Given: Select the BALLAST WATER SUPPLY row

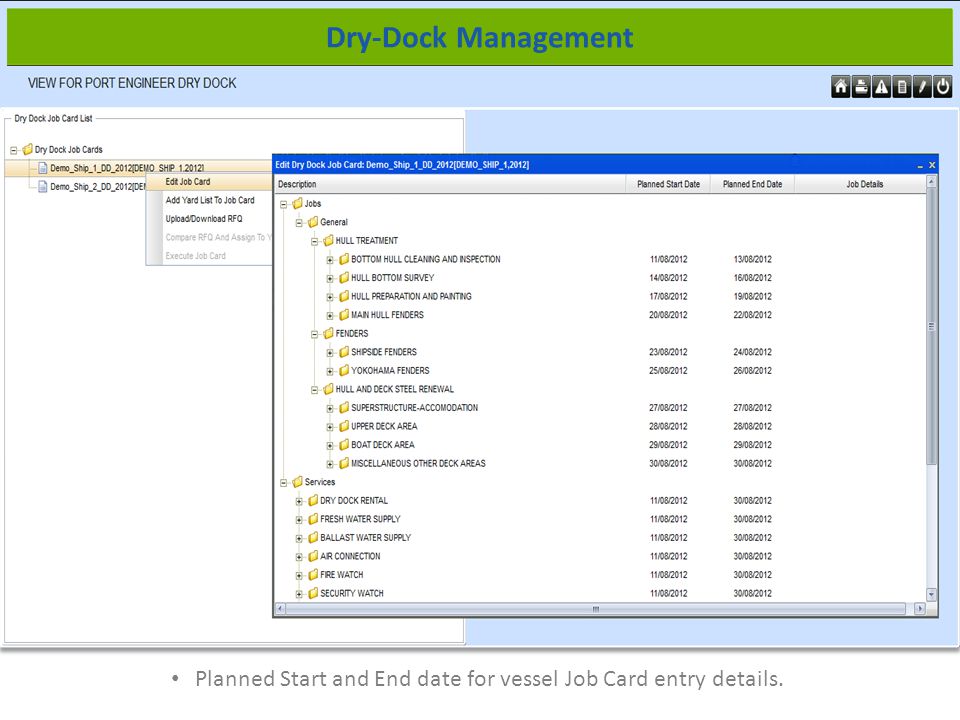Looking at the screenshot, I should [x=600, y=538].
